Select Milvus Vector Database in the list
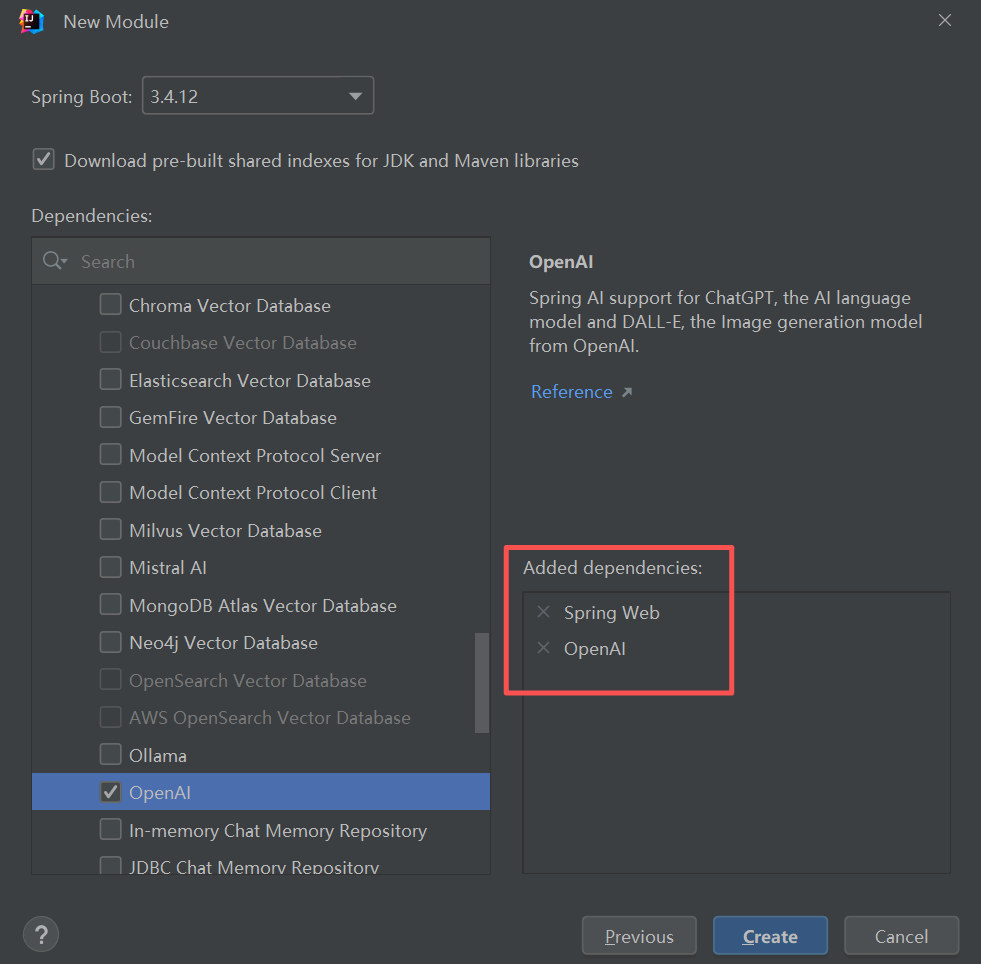981x964 pixels. 225,530
